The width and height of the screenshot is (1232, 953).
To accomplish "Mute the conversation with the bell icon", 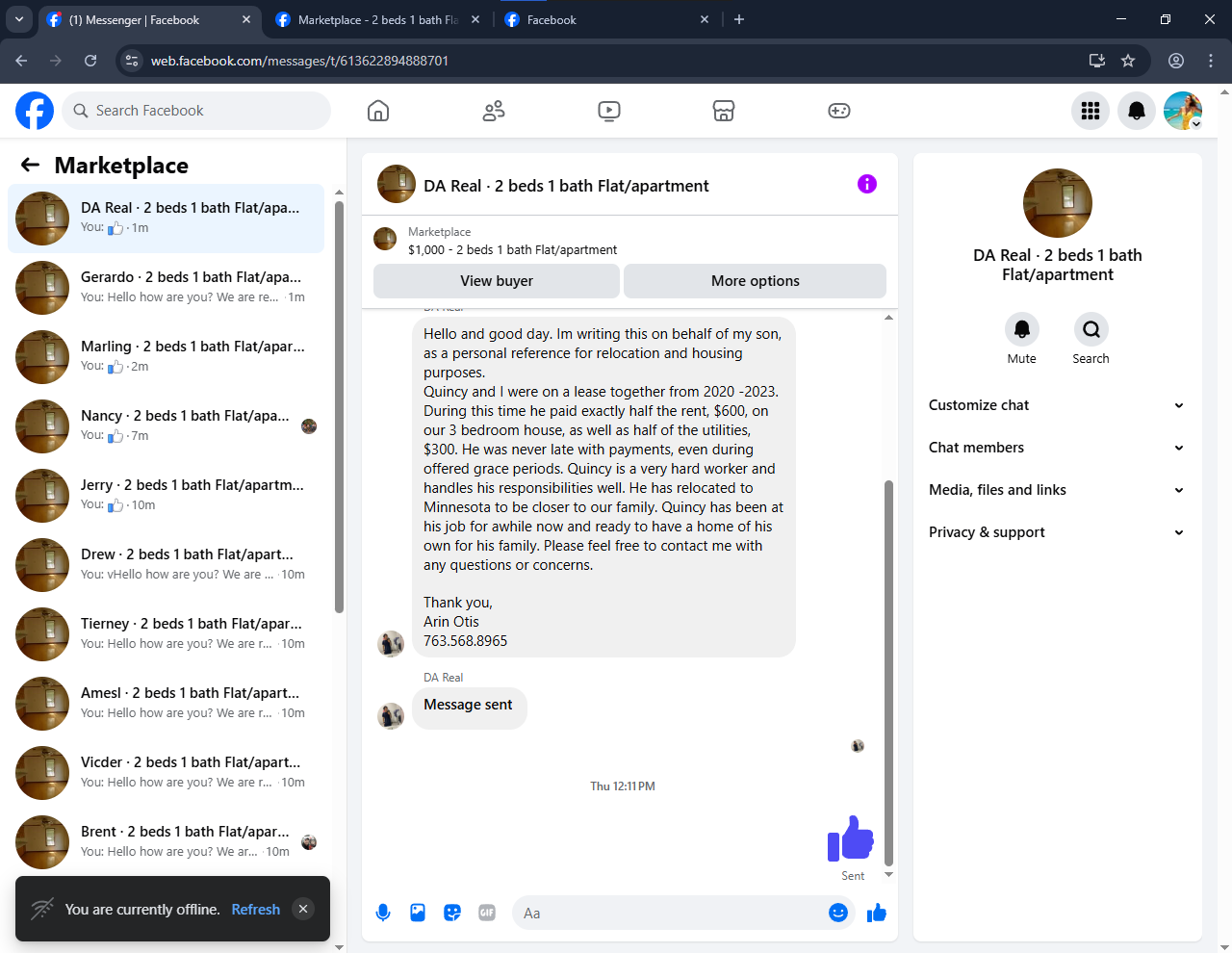I will pyautogui.click(x=1022, y=329).
